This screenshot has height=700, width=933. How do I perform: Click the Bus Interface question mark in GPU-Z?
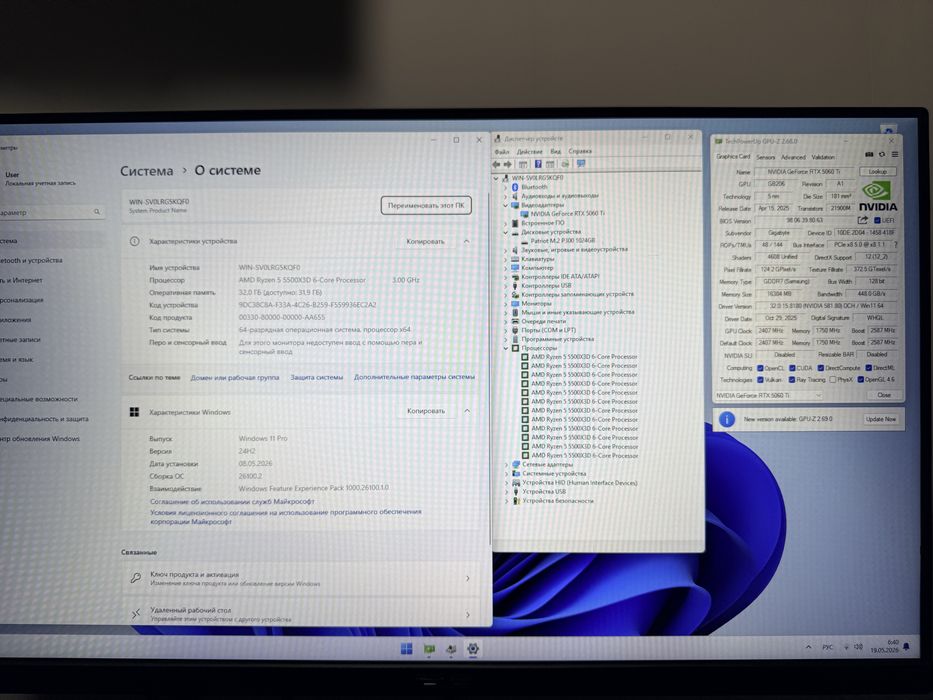tap(896, 245)
